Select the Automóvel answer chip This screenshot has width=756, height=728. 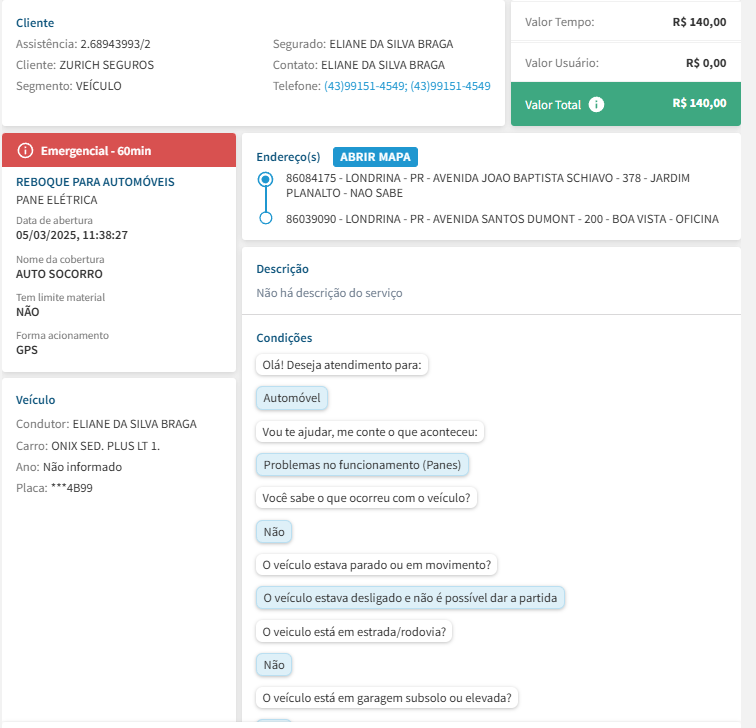pyautogui.click(x=292, y=398)
